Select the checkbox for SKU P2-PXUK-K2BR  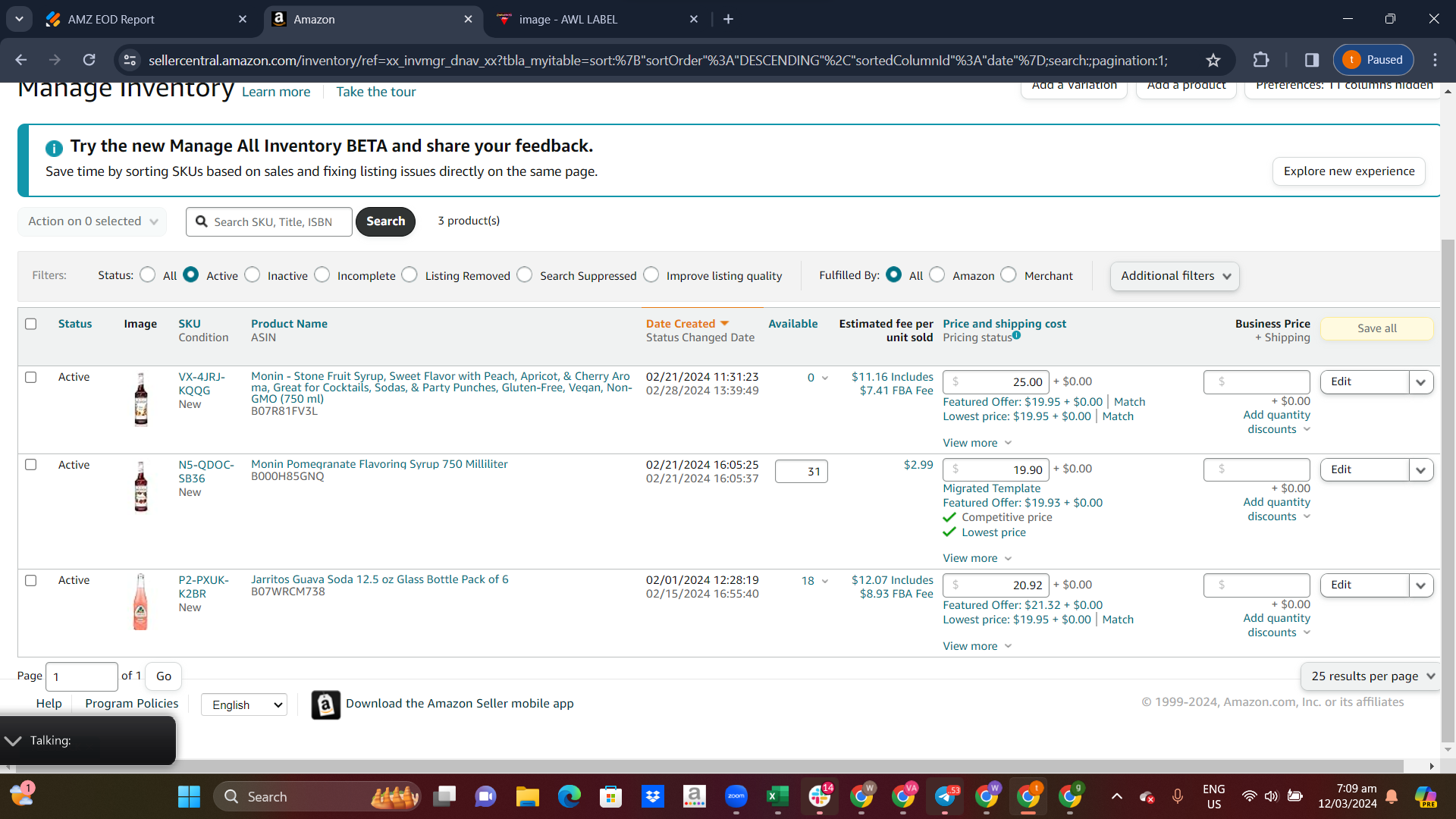[30, 580]
